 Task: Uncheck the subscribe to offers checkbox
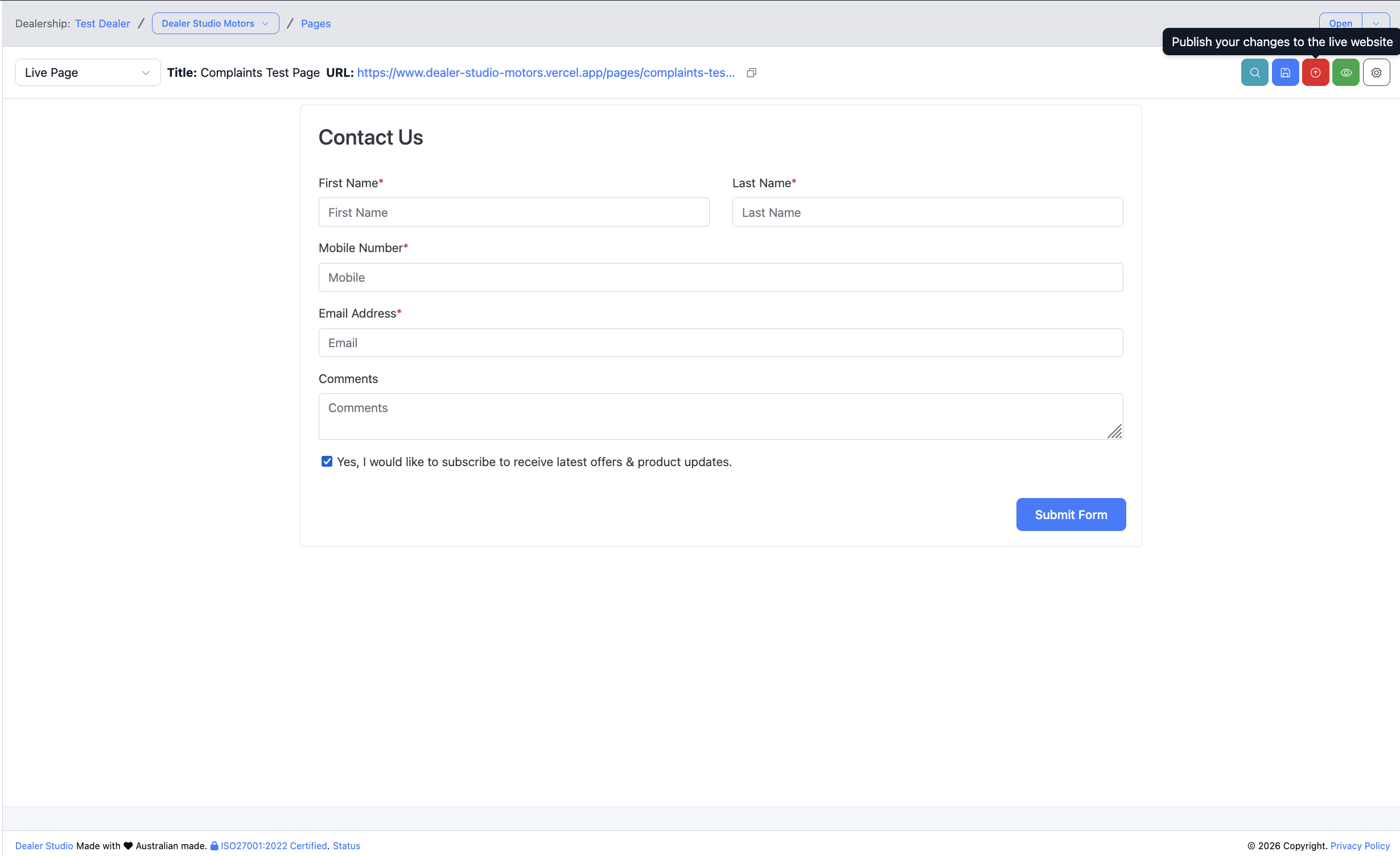point(327,462)
